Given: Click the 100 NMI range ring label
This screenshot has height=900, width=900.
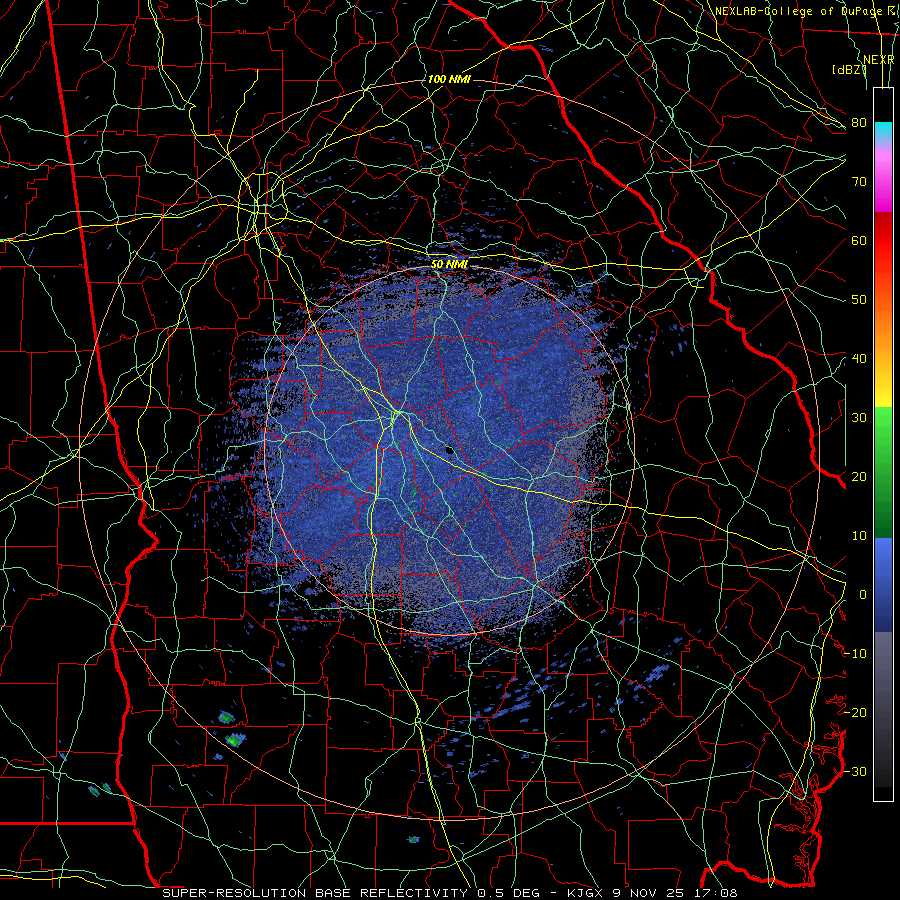Looking at the screenshot, I should coord(449,79).
